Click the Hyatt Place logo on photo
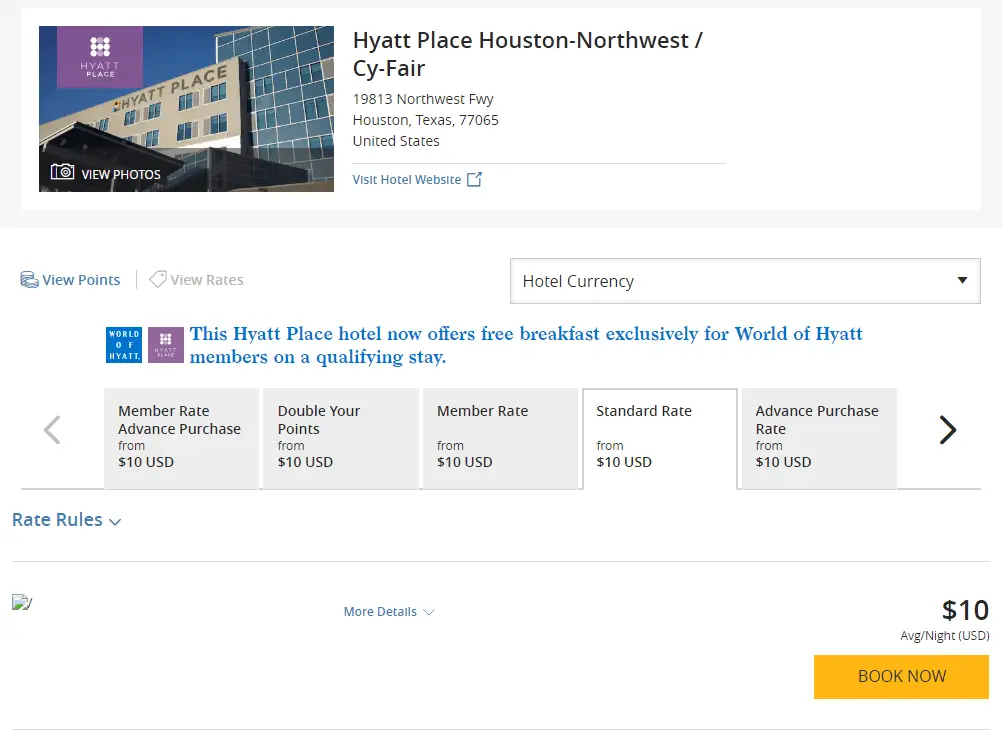 (x=99, y=57)
